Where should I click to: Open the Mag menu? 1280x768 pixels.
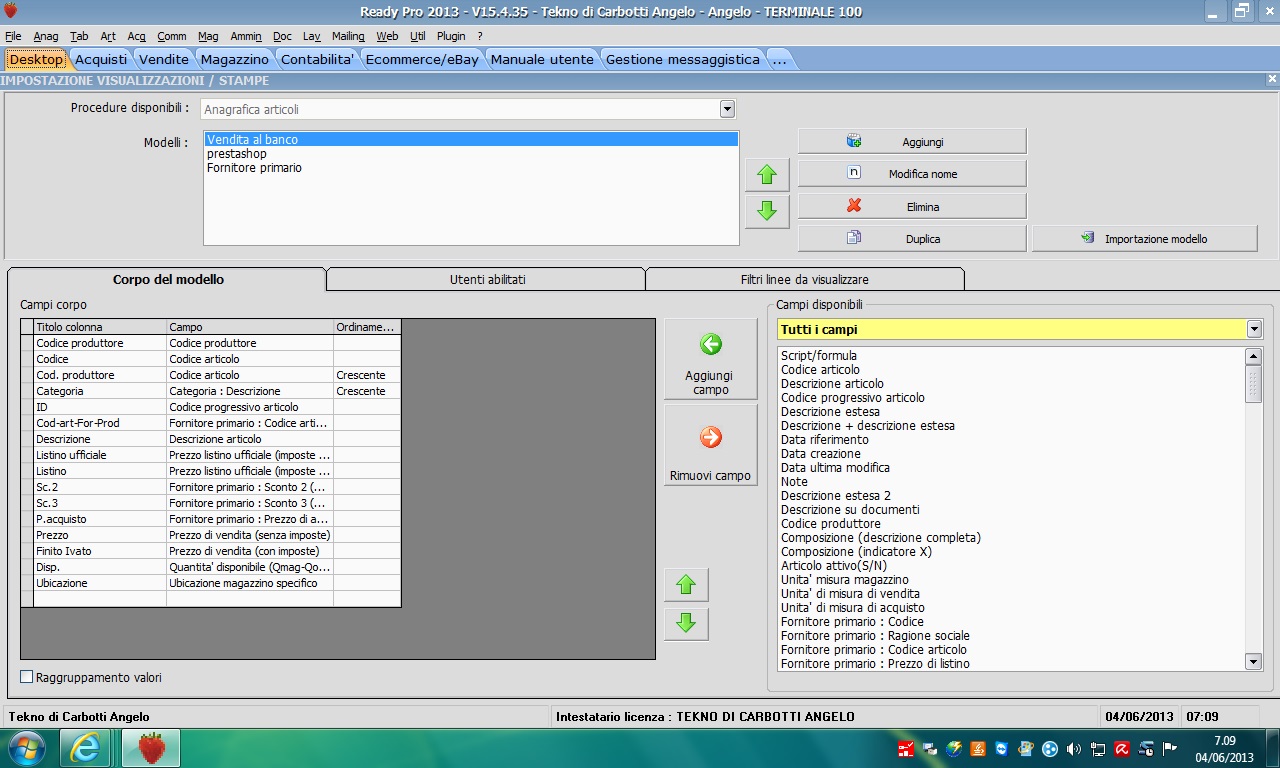coord(208,36)
